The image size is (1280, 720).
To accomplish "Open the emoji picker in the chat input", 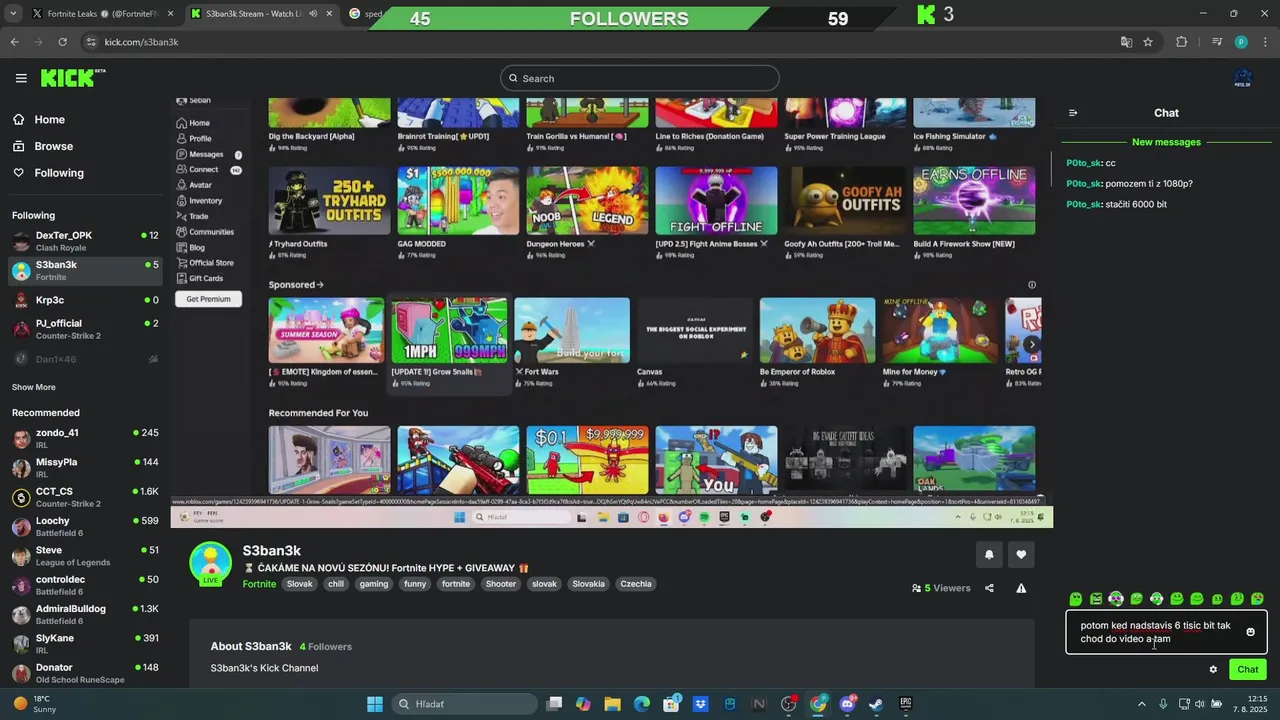I will pyautogui.click(x=1250, y=632).
